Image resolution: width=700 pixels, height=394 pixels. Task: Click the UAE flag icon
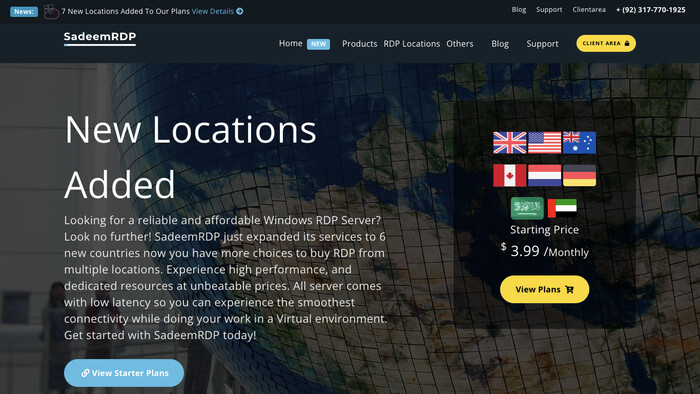[x=562, y=208]
